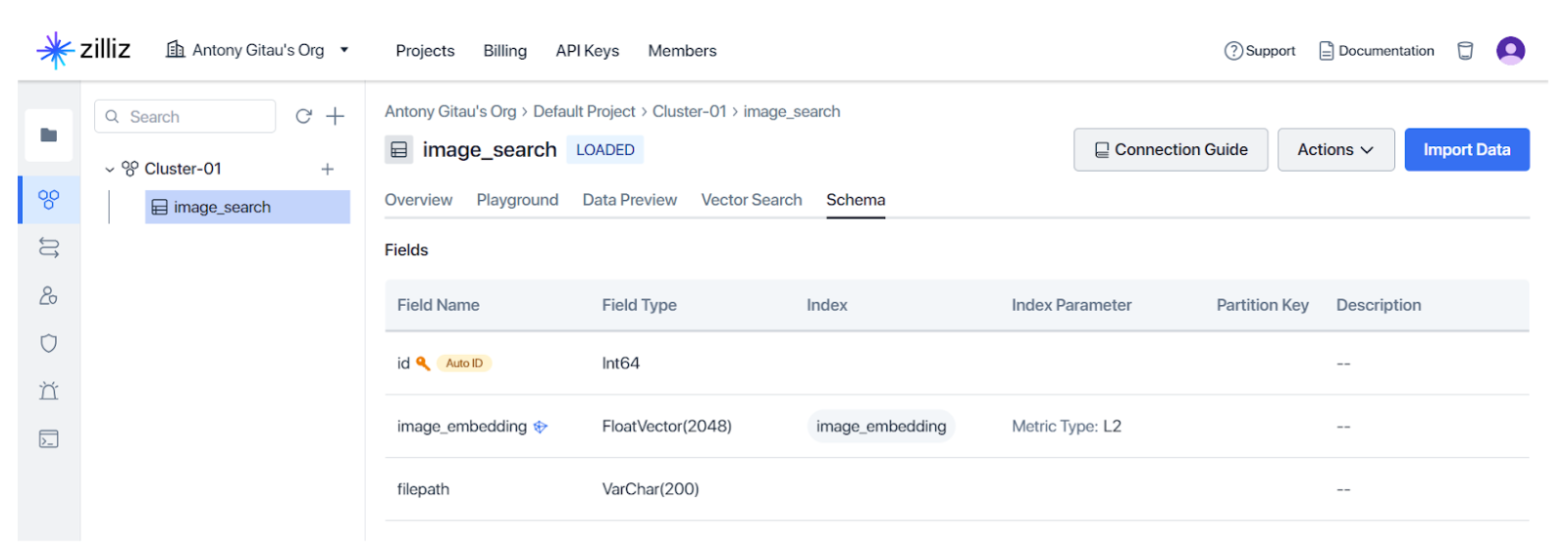The height and width of the screenshot is (553, 1568).
Task: Focus the collection Search field
Action: tap(184, 117)
